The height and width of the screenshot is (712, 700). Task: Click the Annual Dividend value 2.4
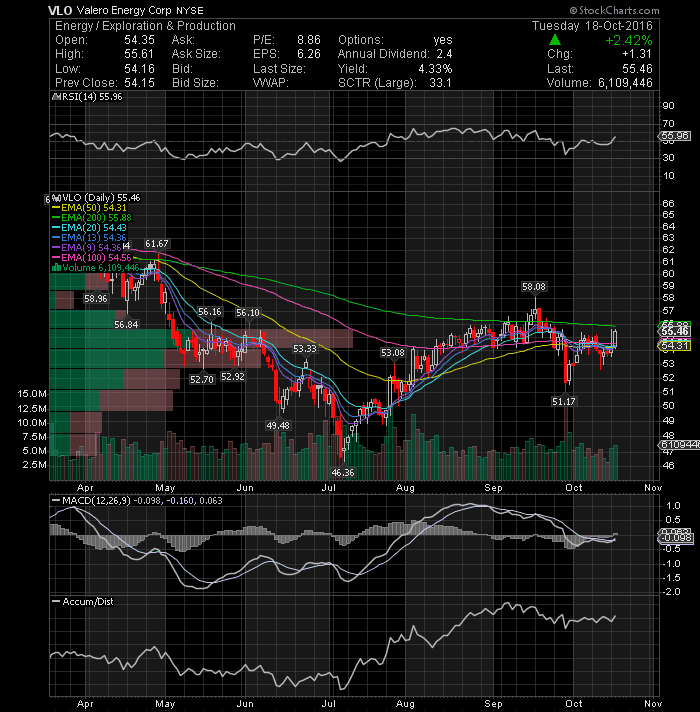(444, 54)
